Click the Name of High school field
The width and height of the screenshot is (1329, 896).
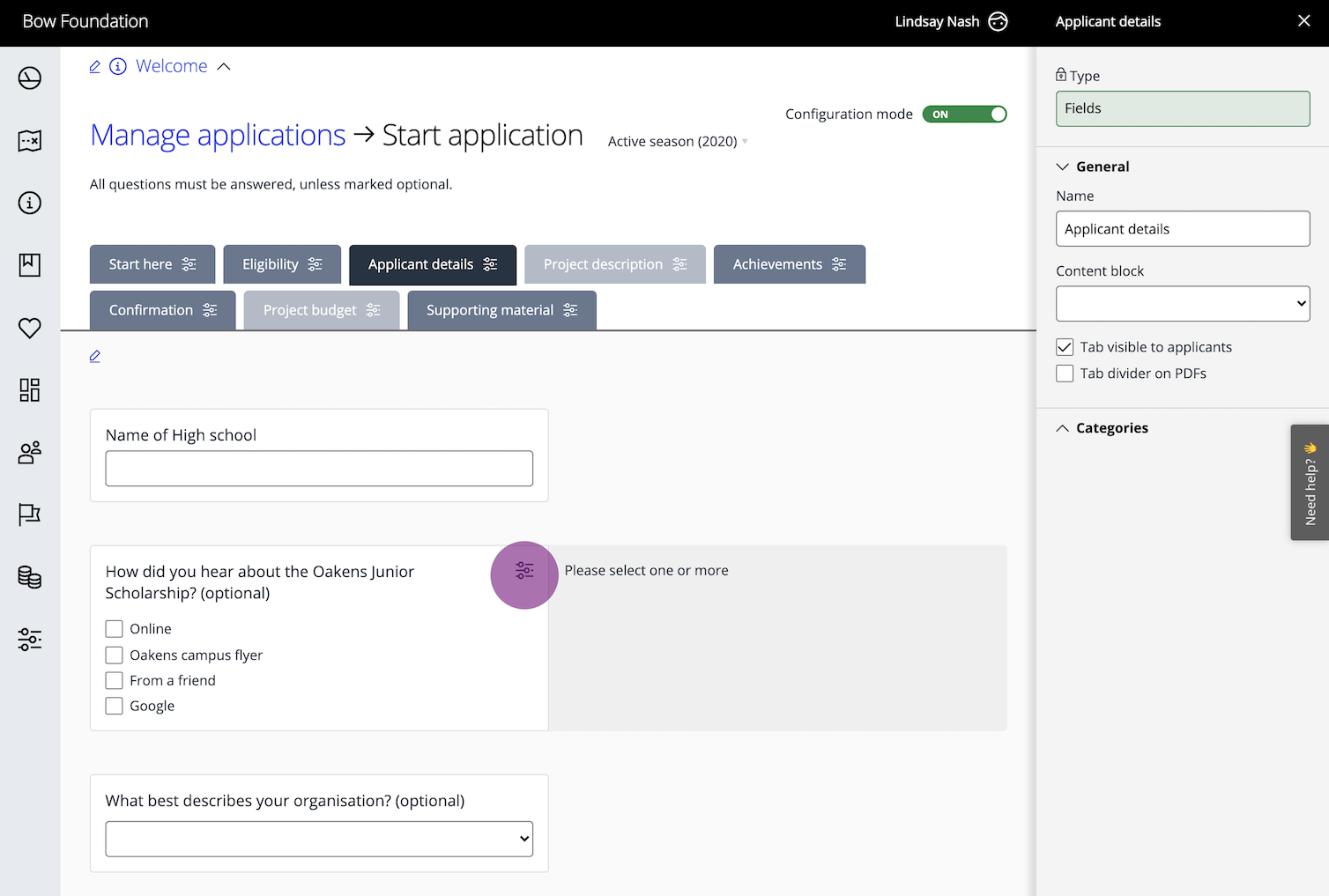(x=319, y=469)
